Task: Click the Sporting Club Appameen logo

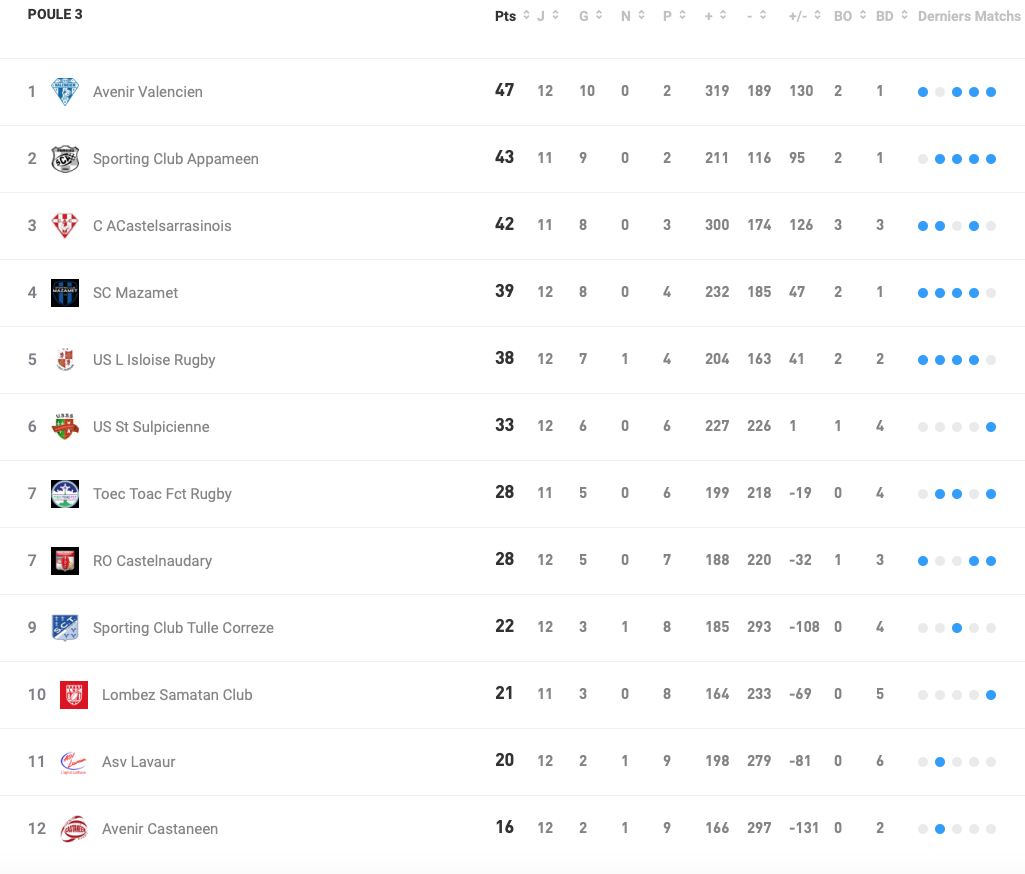Action: 64,158
